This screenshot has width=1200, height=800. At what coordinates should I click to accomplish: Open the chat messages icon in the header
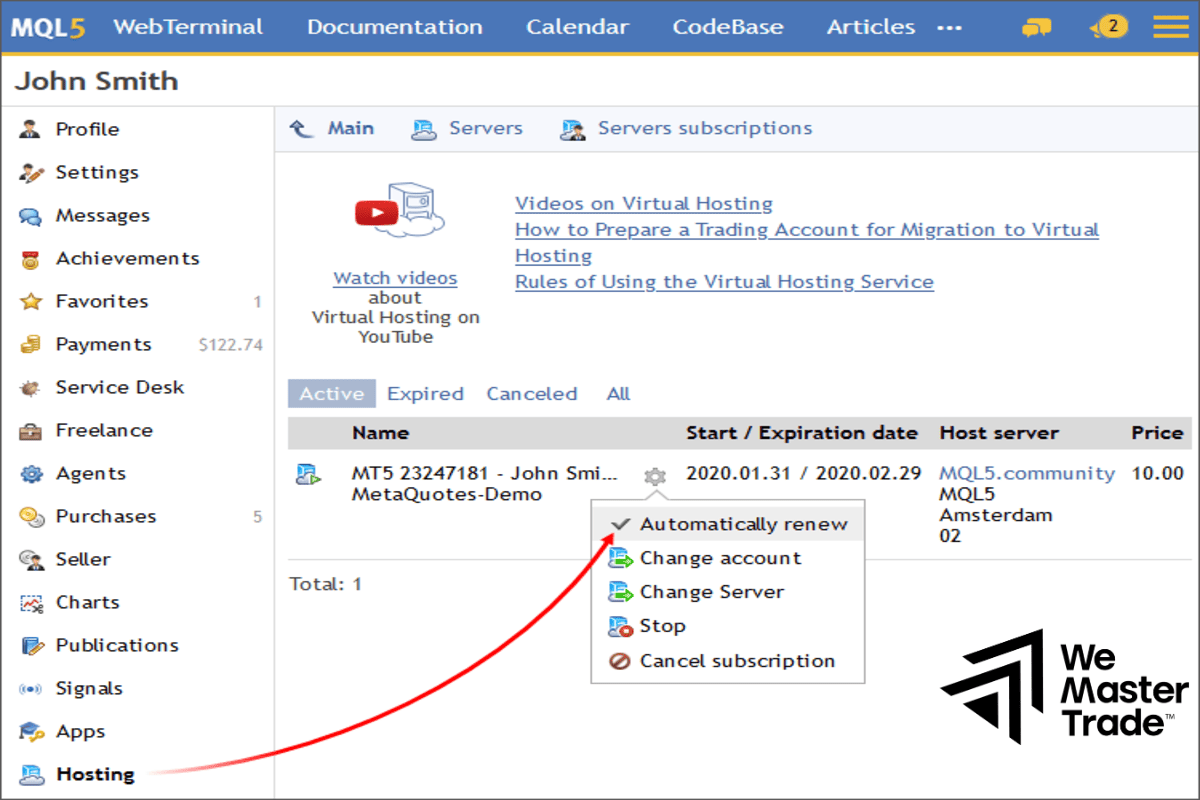pos(1036,27)
